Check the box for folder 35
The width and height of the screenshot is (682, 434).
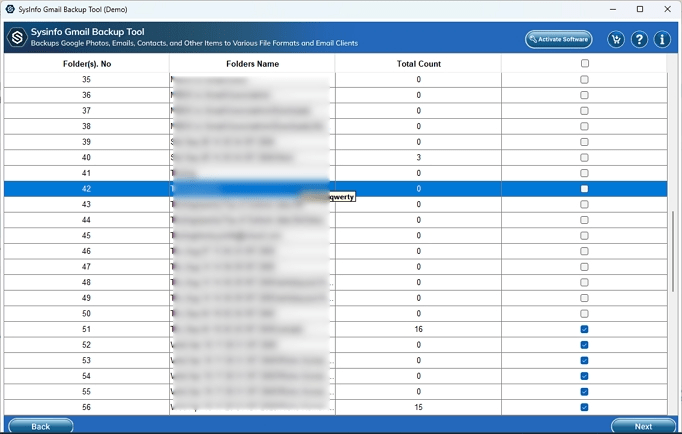(x=584, y=80)
